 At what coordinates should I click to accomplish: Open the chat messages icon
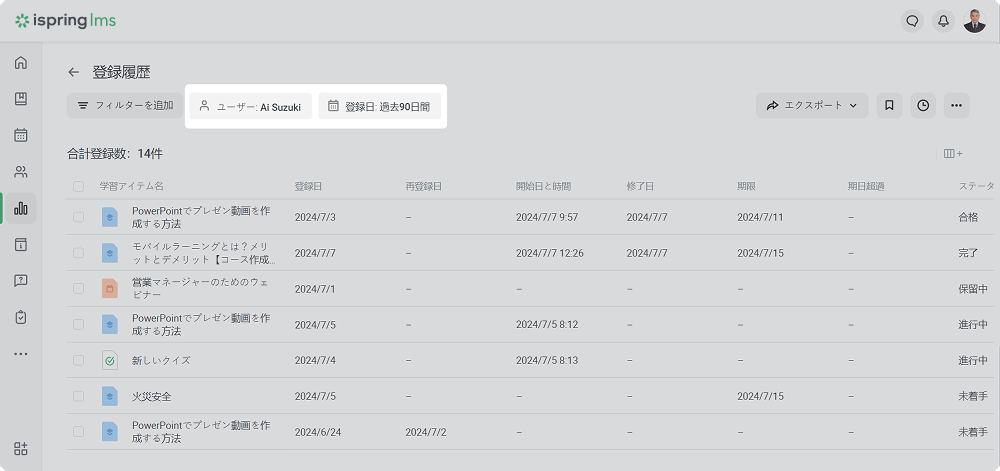pos(912,21)
